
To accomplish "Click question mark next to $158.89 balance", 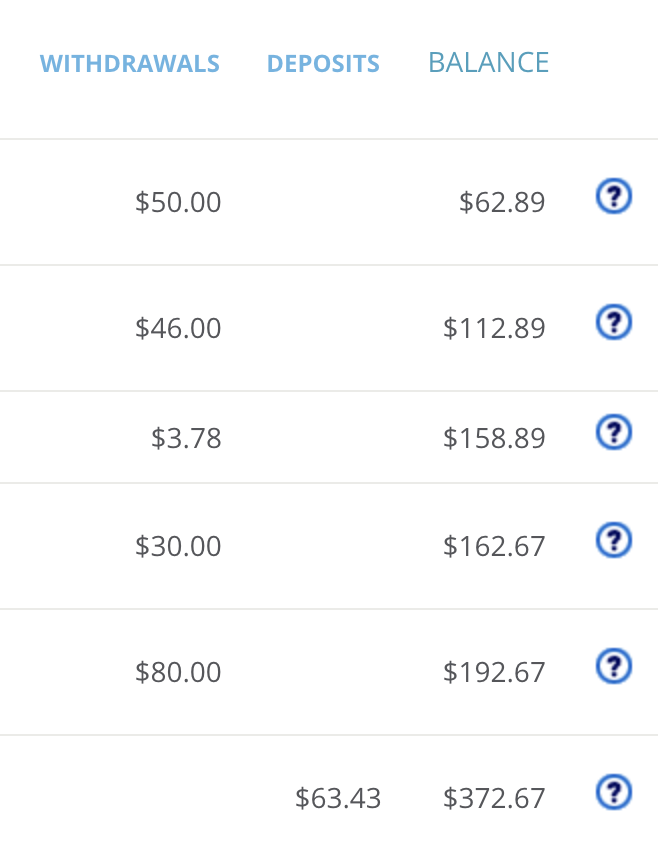I will (x=614, y=433).
